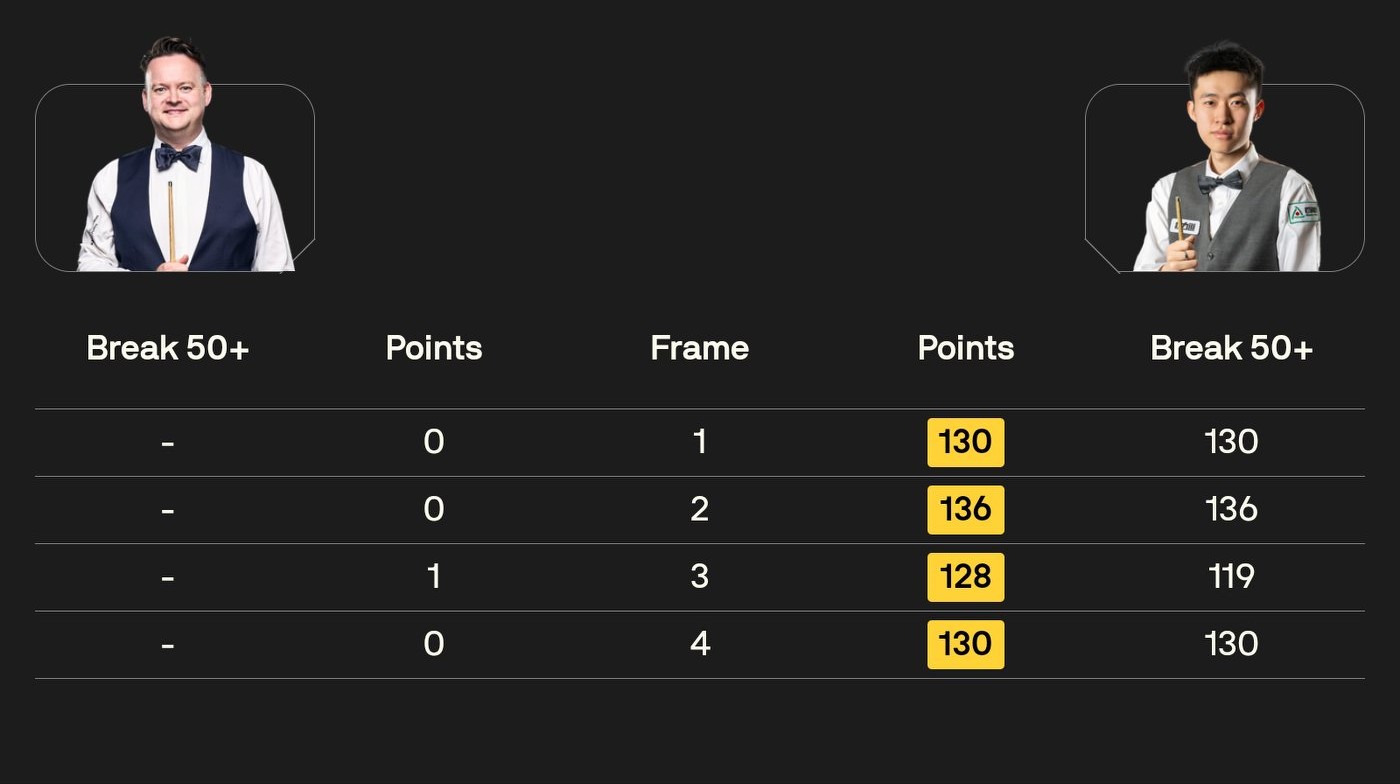Click the yellow 130 badge in frame 4 row
The image size is (1400, 784).
(966, 644)
